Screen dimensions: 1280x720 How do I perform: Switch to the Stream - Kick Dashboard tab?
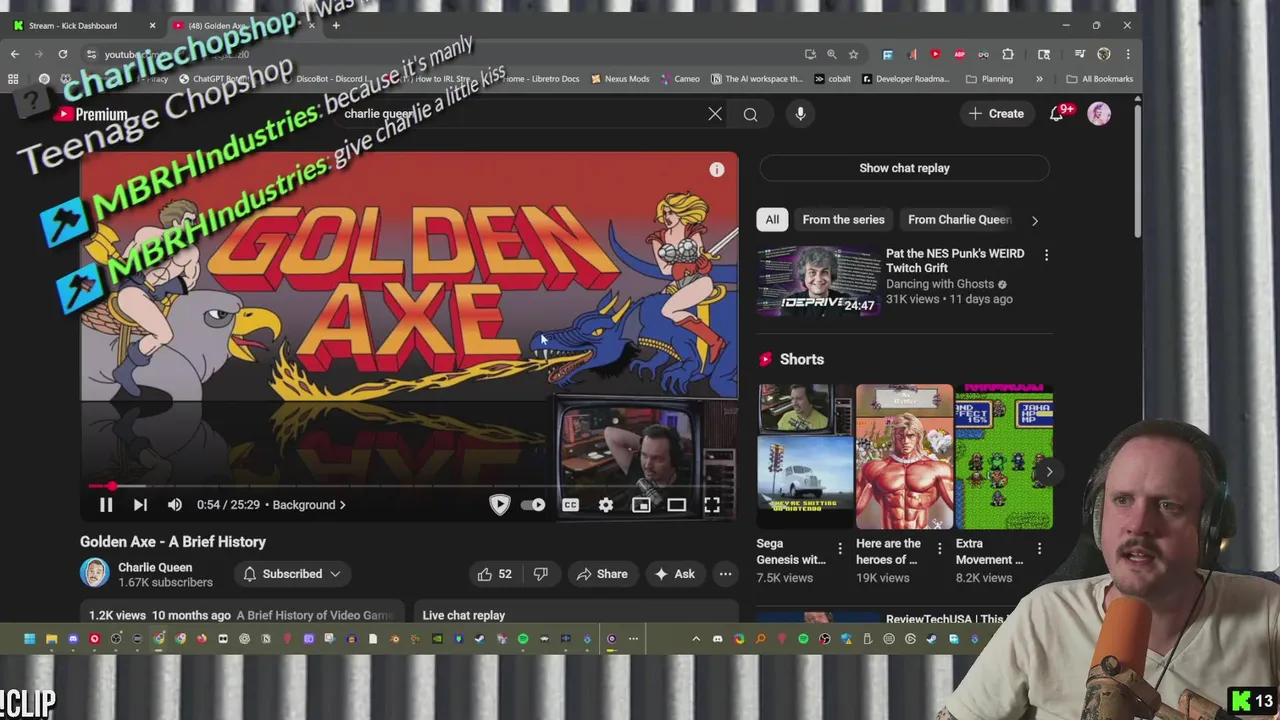[x=84, y=25]
